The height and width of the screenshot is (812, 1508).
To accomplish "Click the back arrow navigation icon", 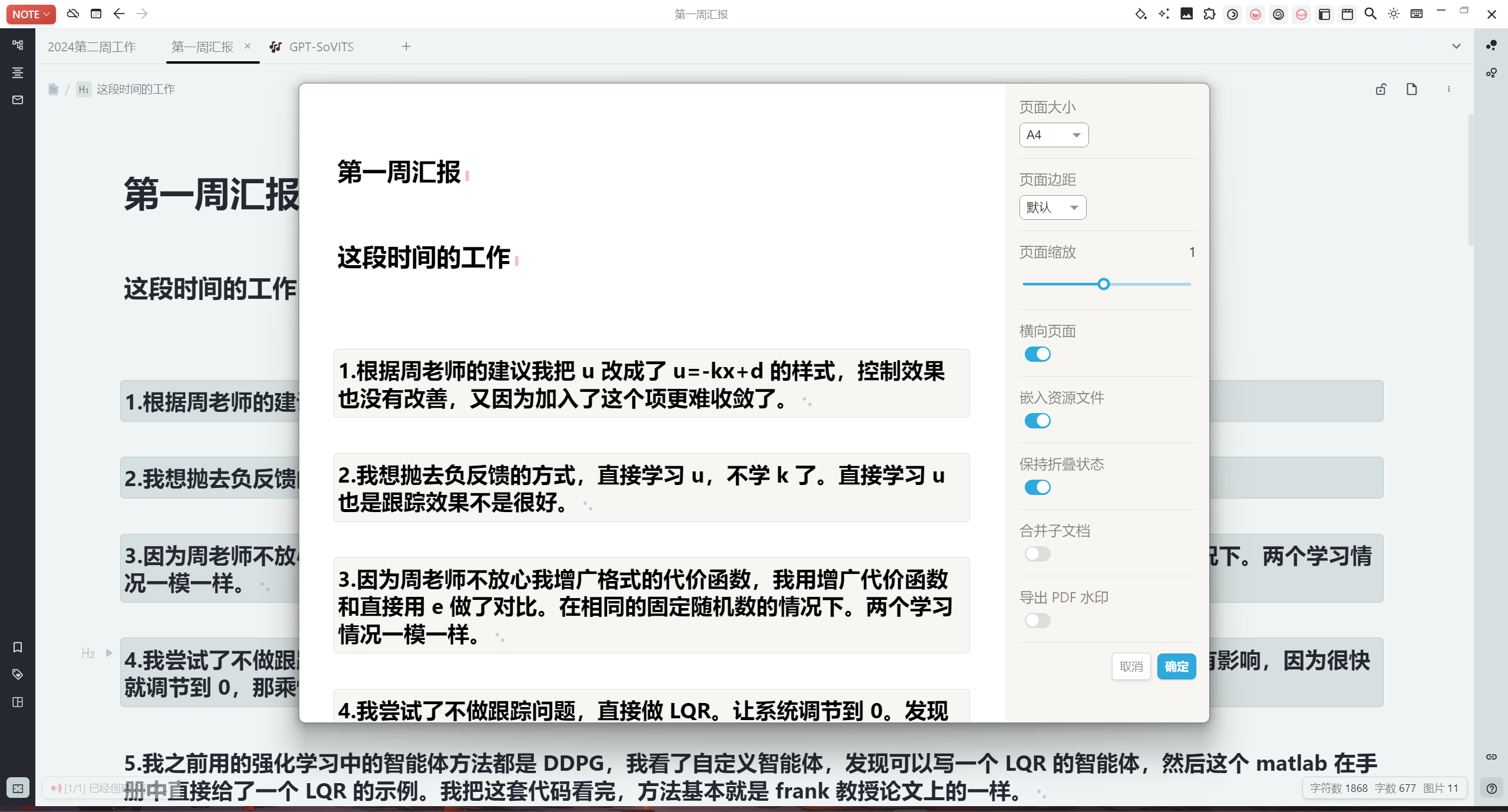I will tap(119, 14).
